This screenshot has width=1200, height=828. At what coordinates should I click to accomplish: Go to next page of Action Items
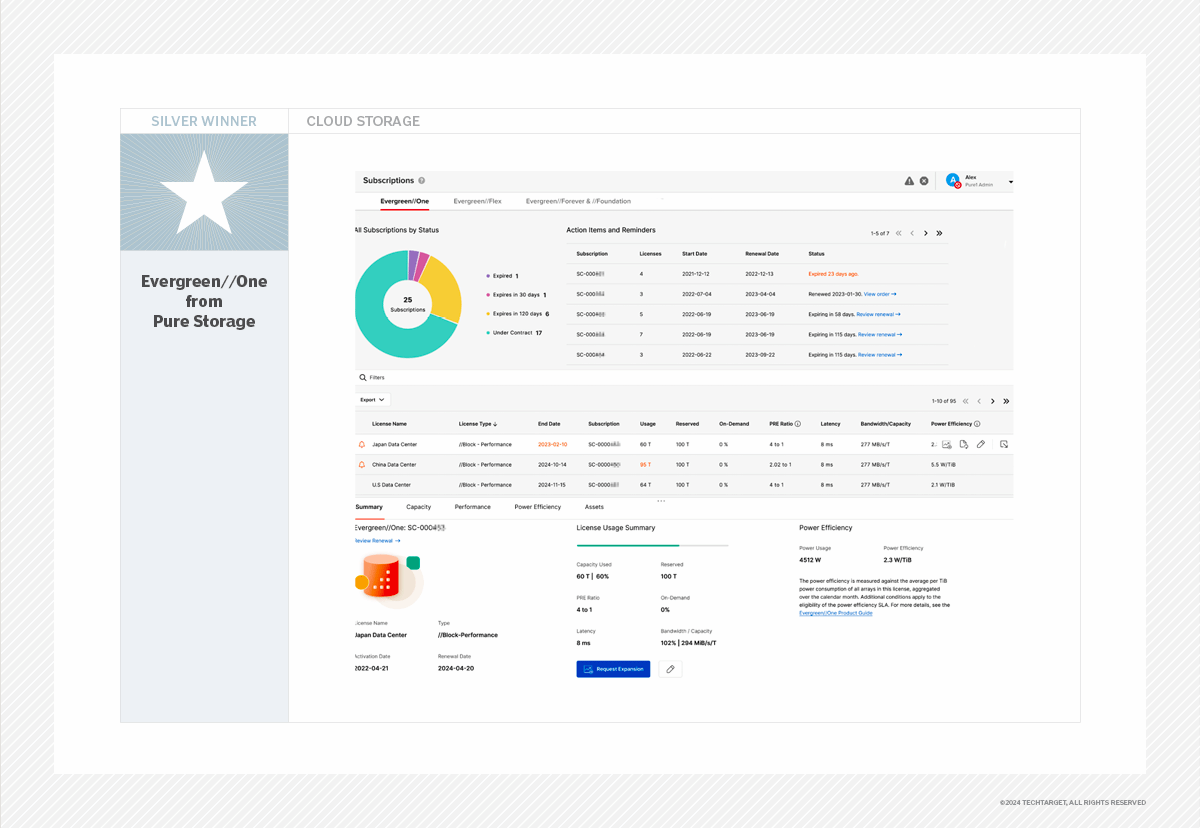point(925,233)
